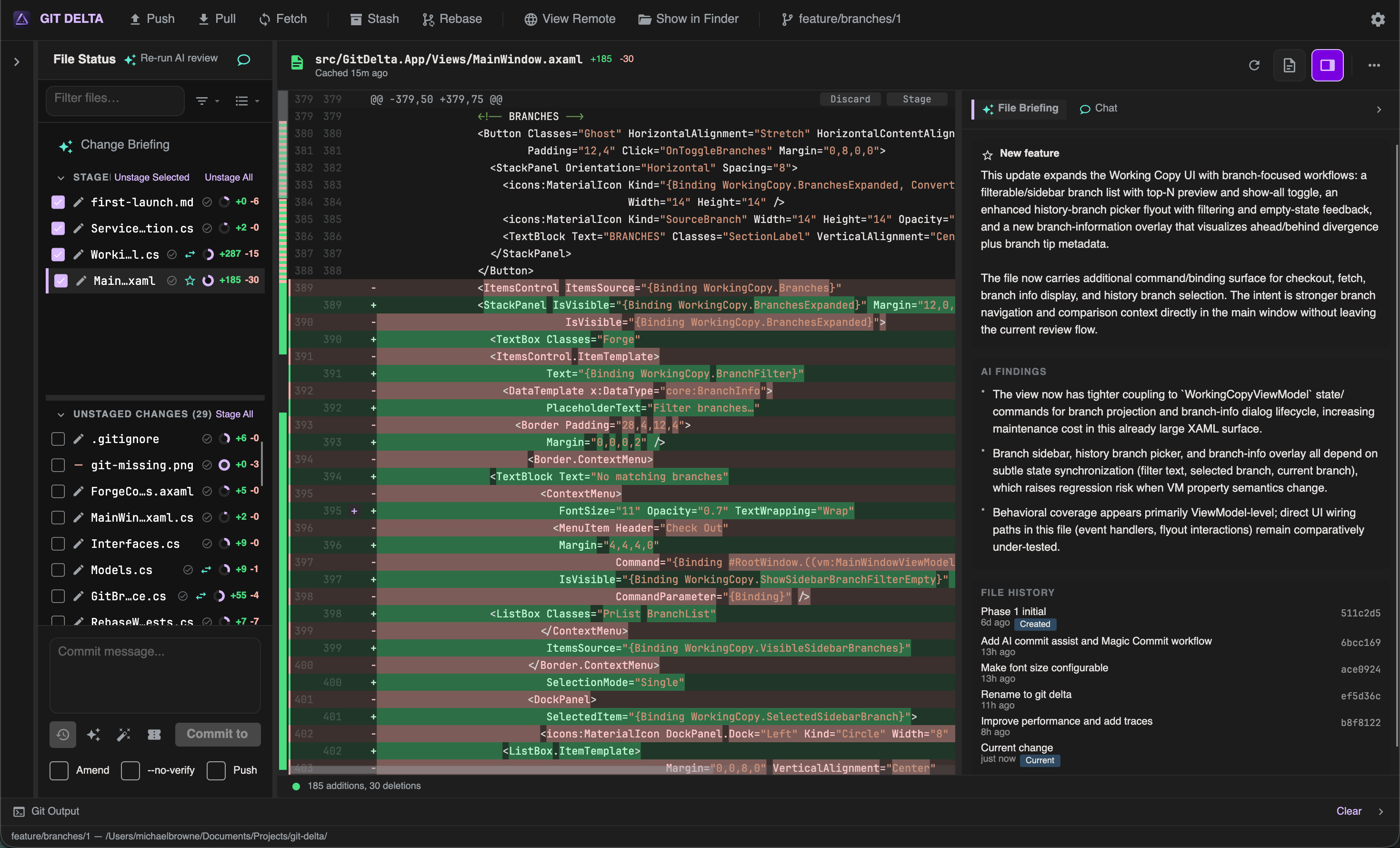Expand the collapsed left sidebar chevron
Viewport: 1400px width, 848px height.
[x=17, y=62]
